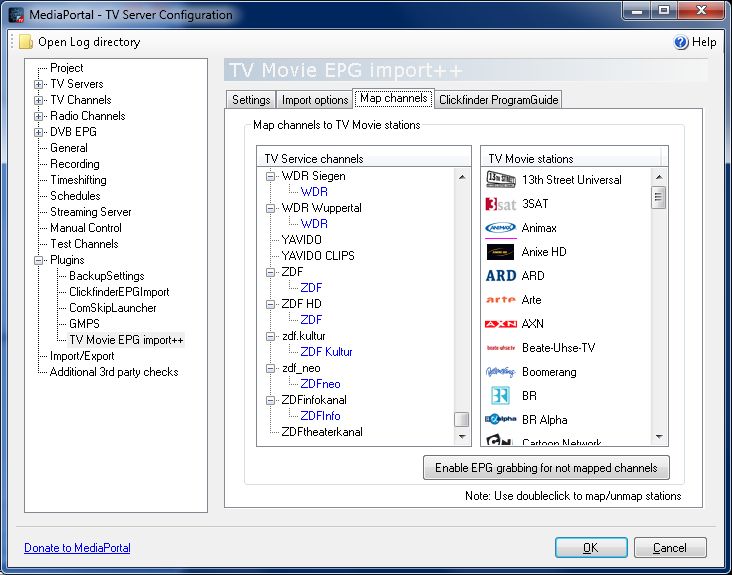The height and width of the screenshot is (575, 732).
Task: Click the AXN station logo
Action: 500,323
